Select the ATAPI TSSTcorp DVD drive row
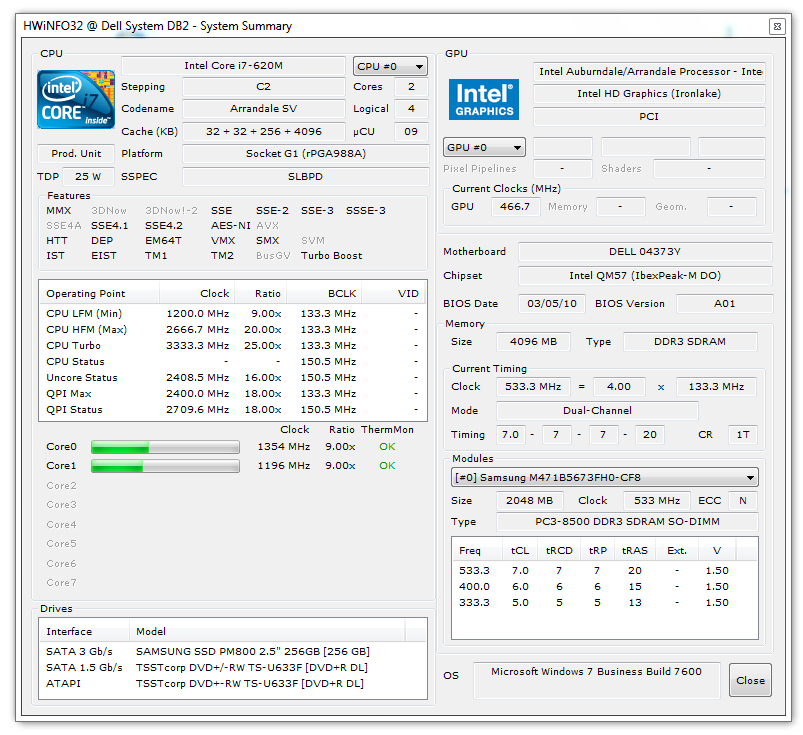Viewport: 803px width, 735px height. pyautogui.click(x=232, y=684)
